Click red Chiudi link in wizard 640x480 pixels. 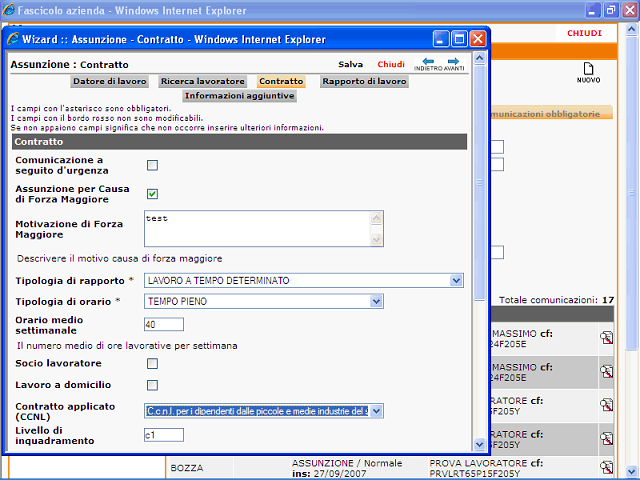click(x=391, y=64)
